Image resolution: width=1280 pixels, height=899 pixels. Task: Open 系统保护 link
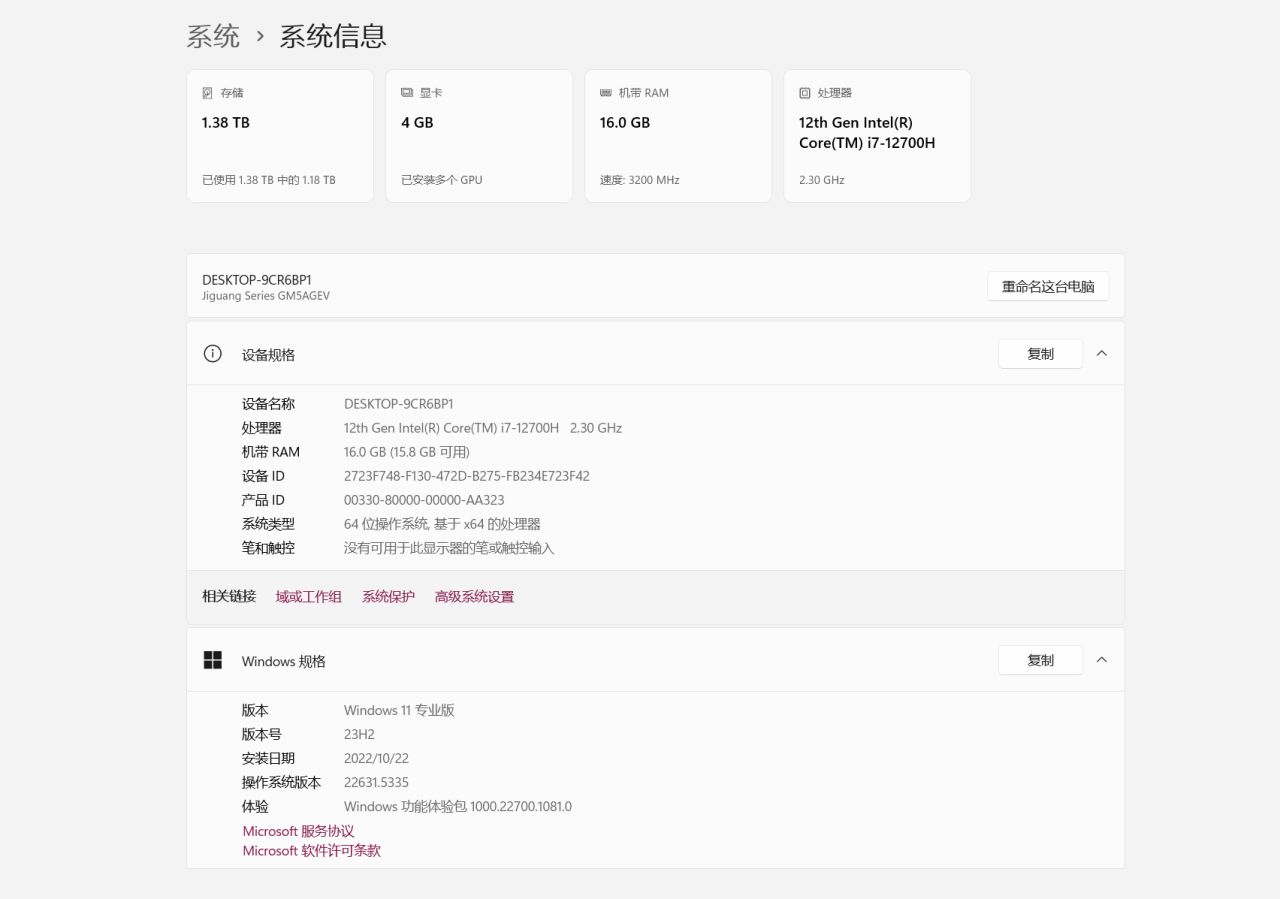click(x=388, y=597)
